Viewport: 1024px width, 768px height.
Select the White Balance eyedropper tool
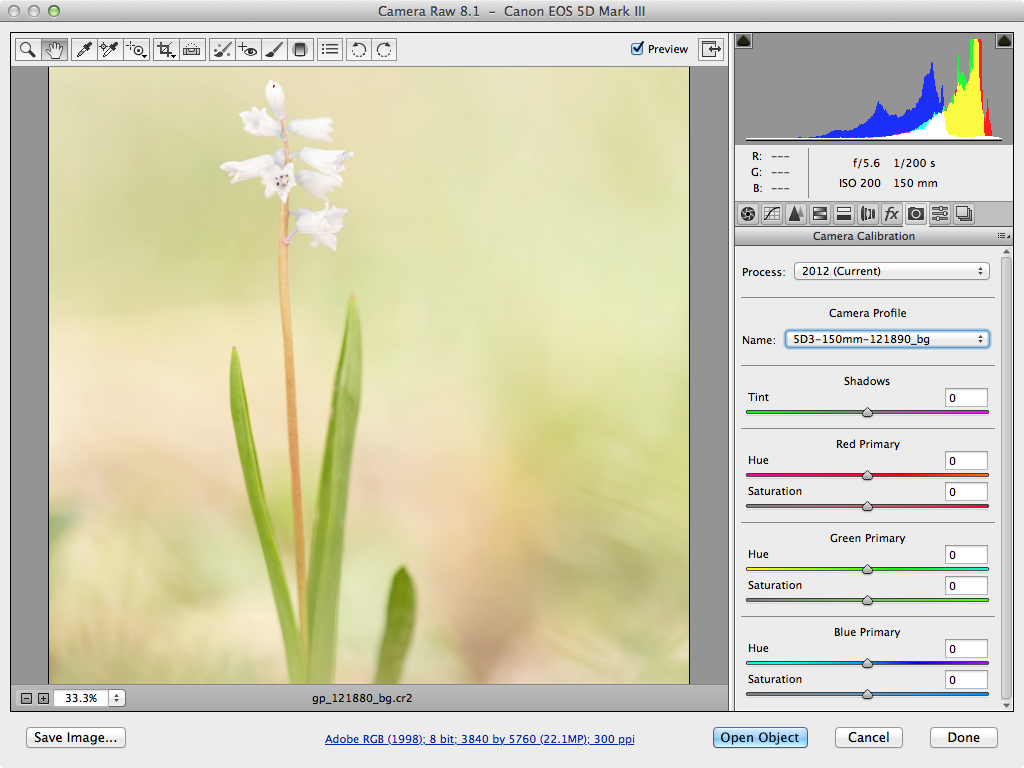84,50
